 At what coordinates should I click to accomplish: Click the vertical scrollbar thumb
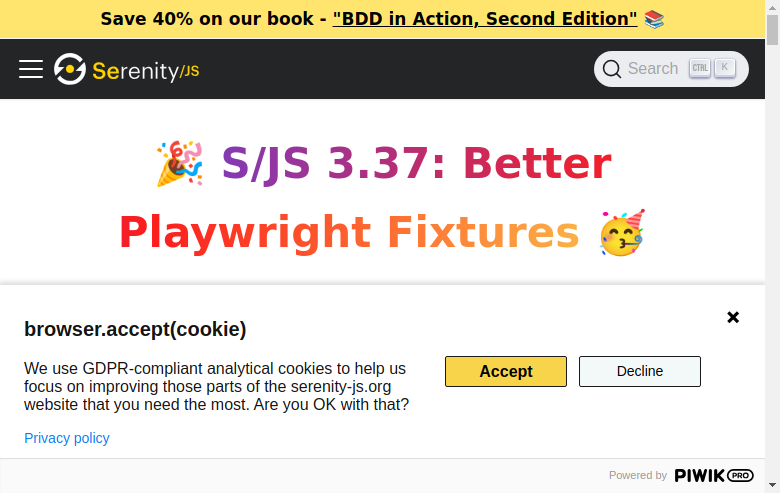pyautogui.click(x=772, y=30)
